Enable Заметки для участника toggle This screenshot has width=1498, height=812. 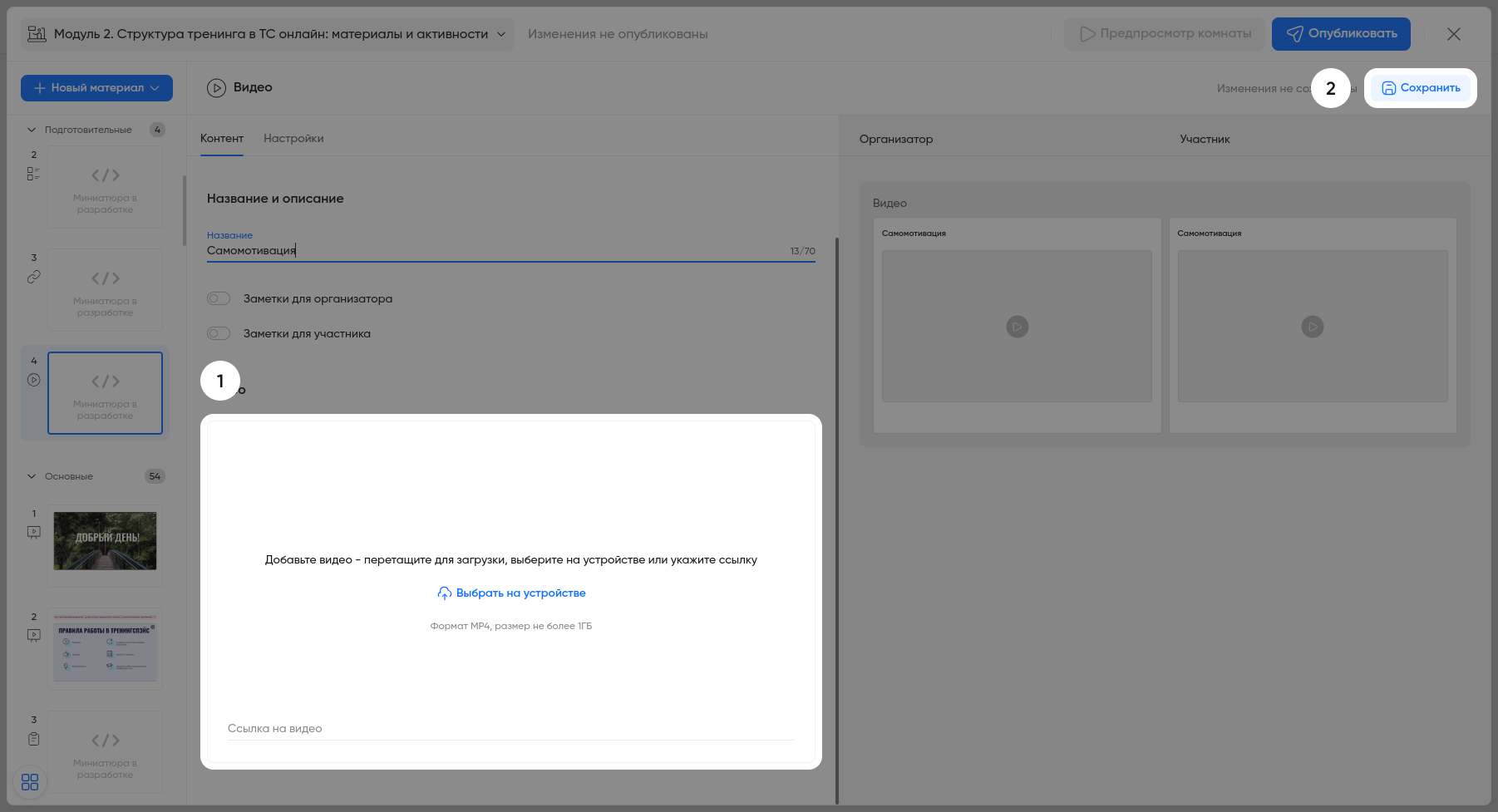[219, 333]
